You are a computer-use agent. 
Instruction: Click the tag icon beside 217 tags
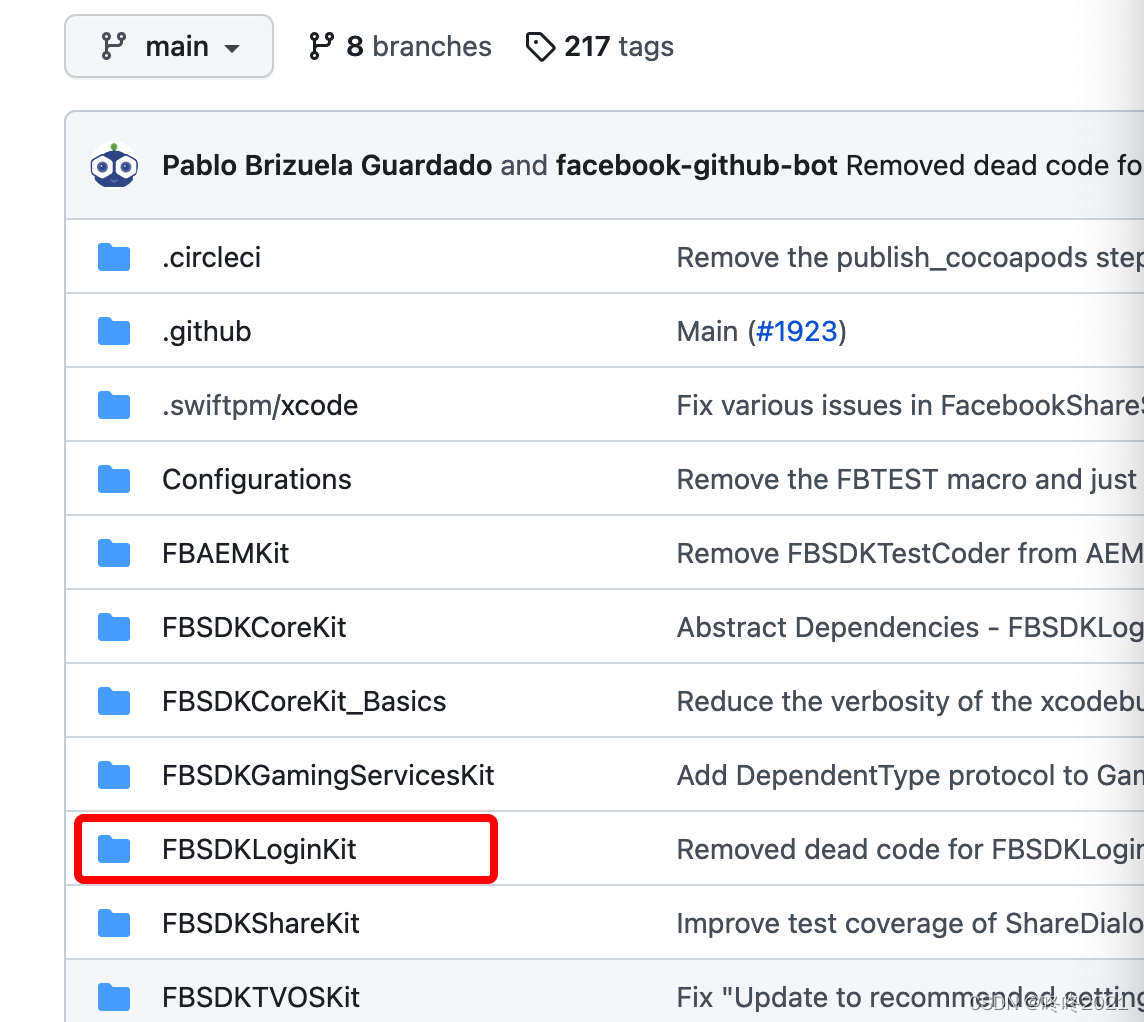point(541,47)
